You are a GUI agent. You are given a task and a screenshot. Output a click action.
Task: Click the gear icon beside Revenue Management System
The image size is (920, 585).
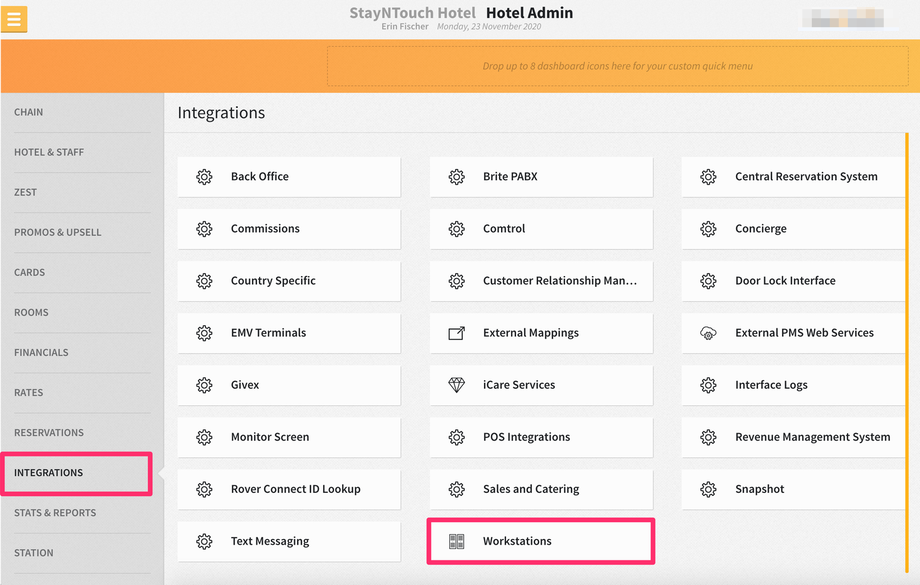click(708, 437)
